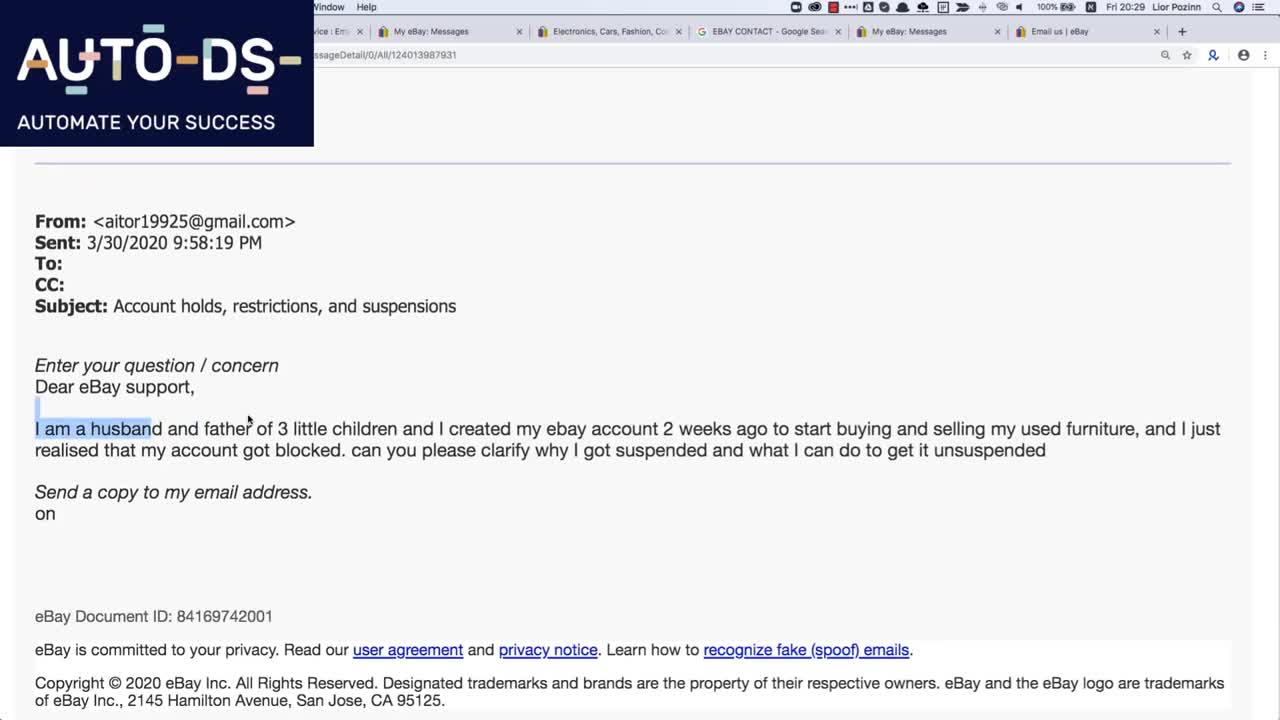
Task: Click the page zoom magnifier in address bar
Action: tap(1165, 55)
